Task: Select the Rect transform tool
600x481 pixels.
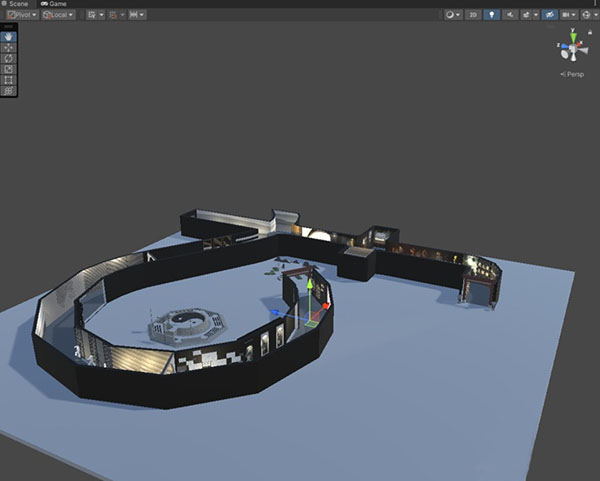Action: (x=9, y=80)
